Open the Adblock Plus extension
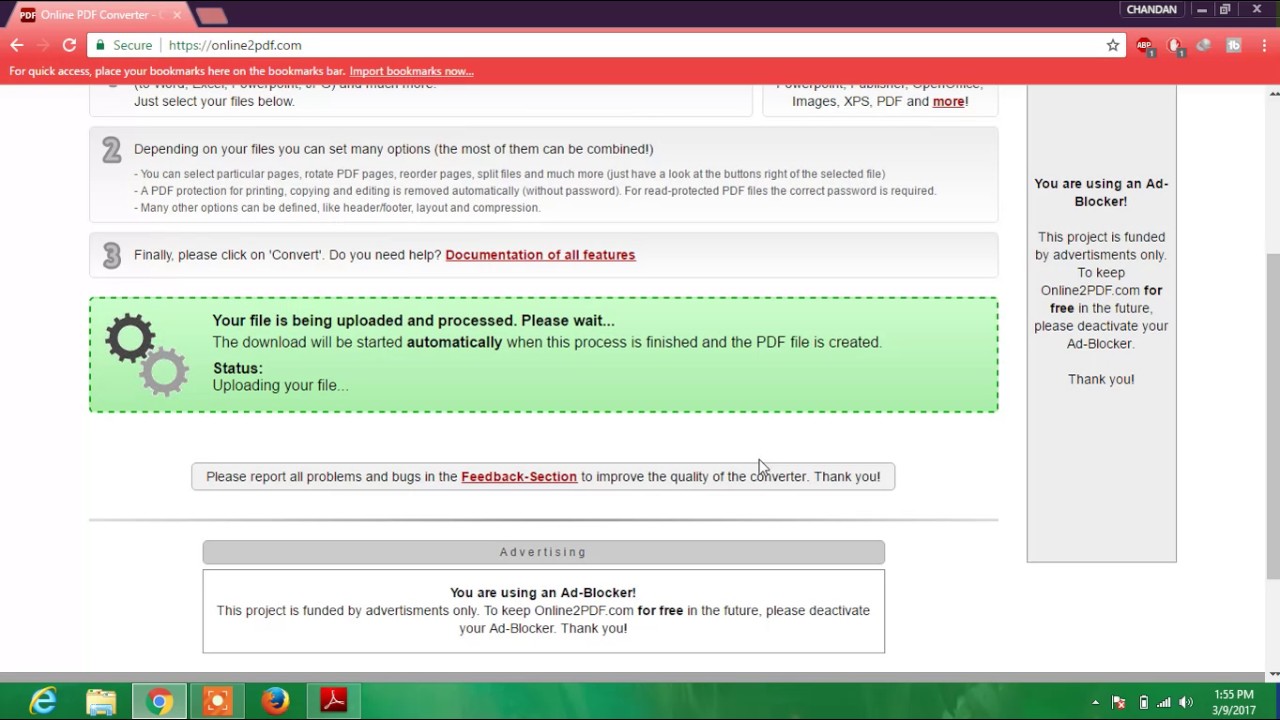 [x=1145, y=45]
